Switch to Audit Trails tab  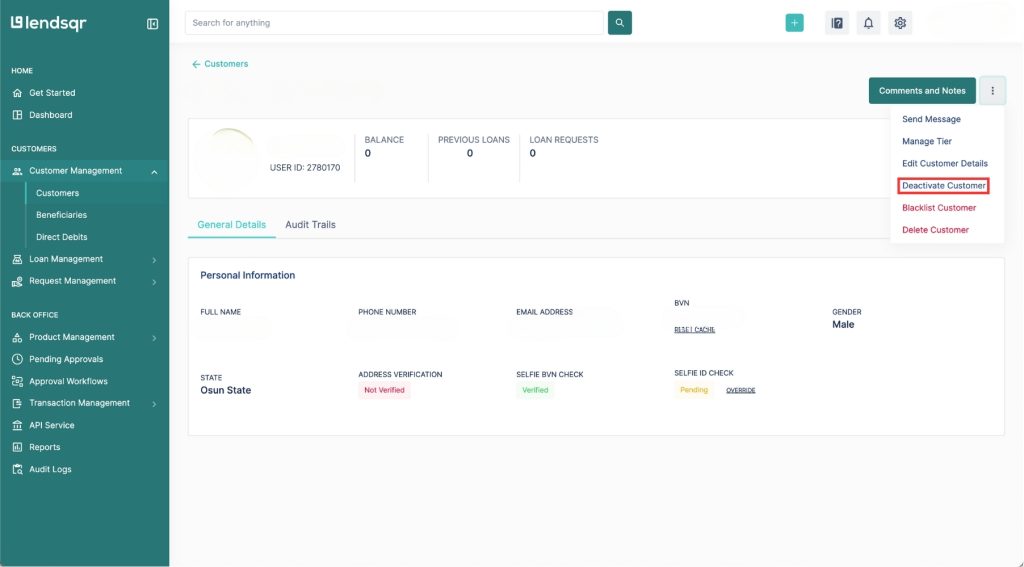coord(310,225)
